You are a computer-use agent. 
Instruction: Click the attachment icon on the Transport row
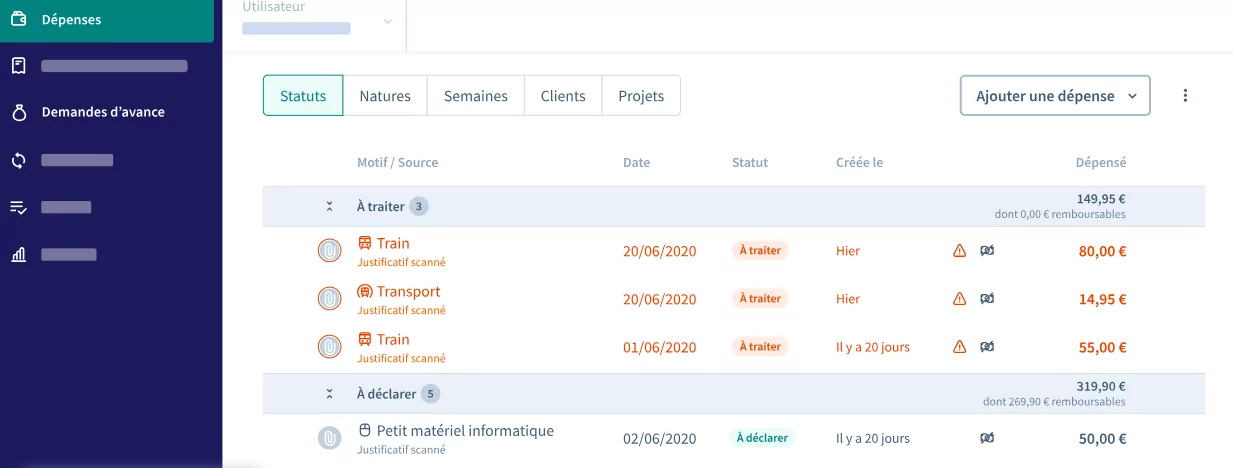pyautogui.click(x=329, y=299)
